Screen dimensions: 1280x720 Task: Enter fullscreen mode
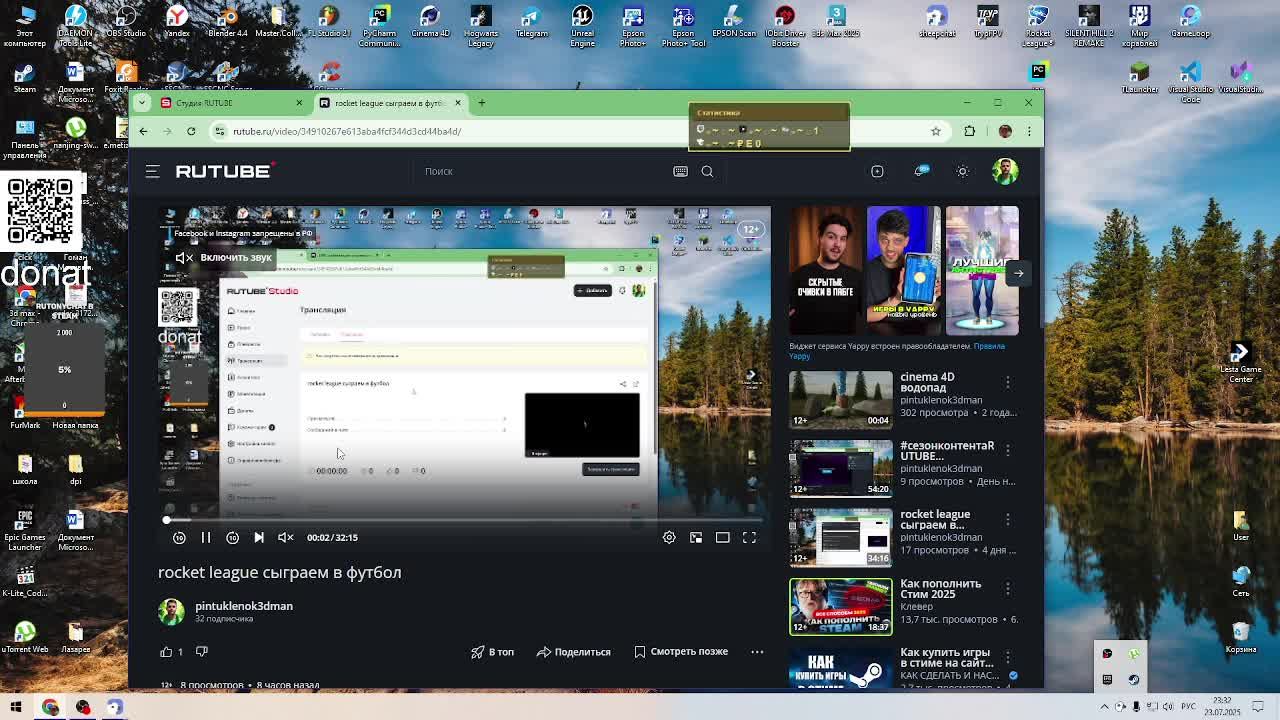click(749, 537)
